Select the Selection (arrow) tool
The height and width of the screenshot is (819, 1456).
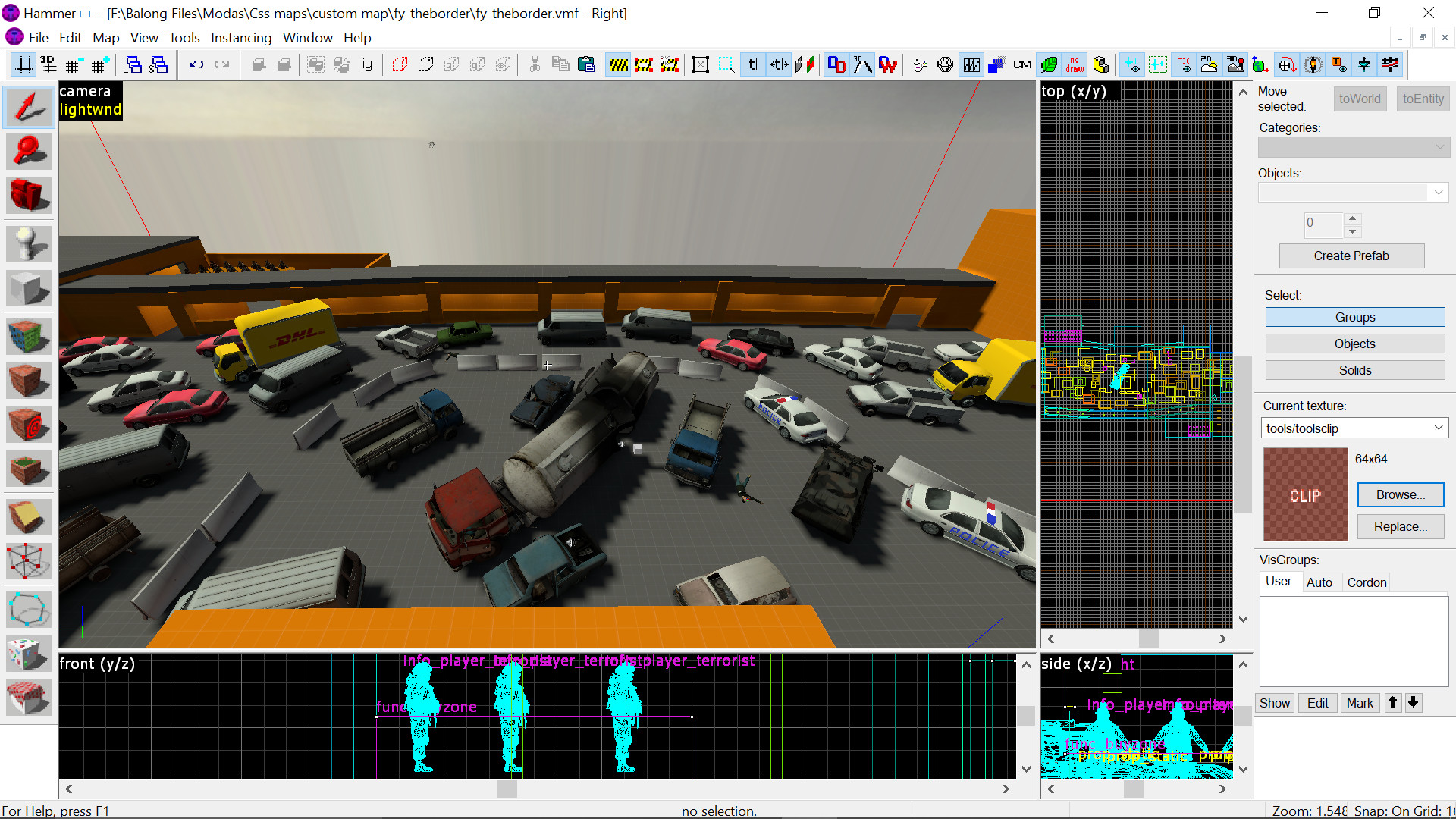pyautogui.click(x=28, y=107)
